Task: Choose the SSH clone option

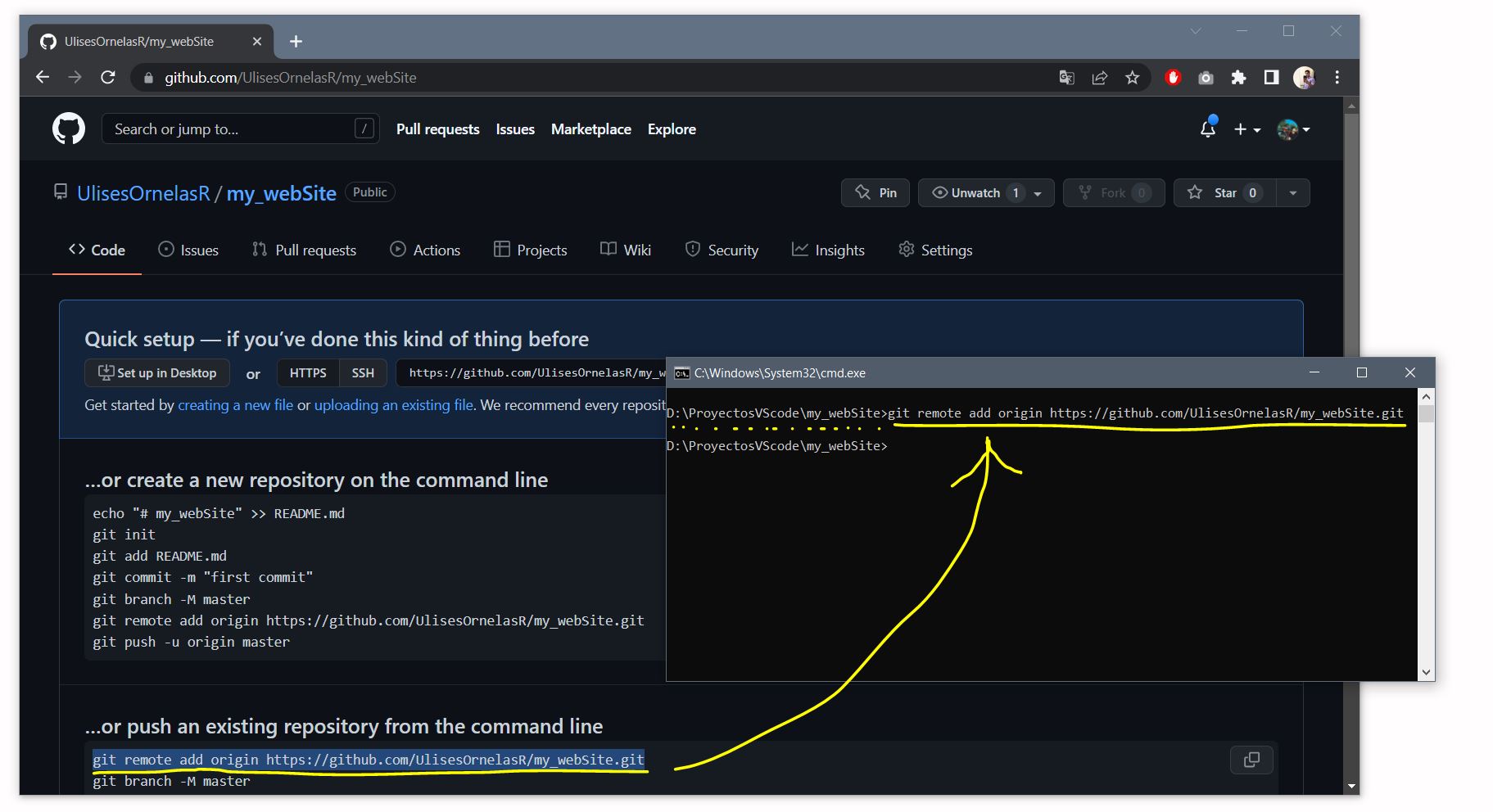Action: coord(363,372)
